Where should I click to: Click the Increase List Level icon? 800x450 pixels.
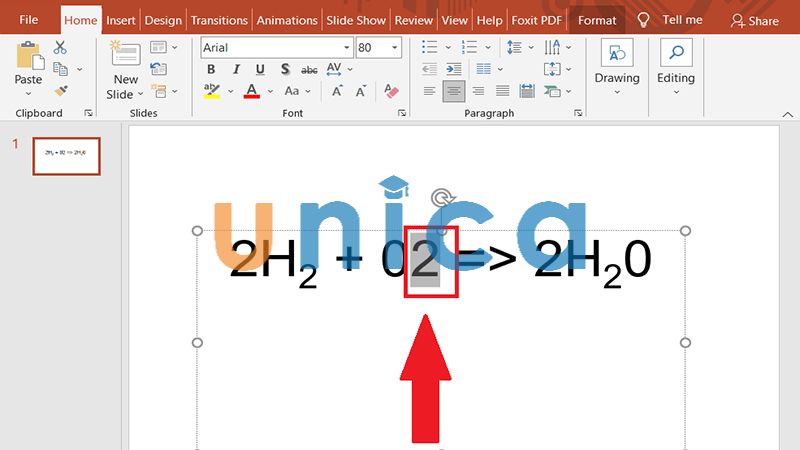click(x=453, y=69)
